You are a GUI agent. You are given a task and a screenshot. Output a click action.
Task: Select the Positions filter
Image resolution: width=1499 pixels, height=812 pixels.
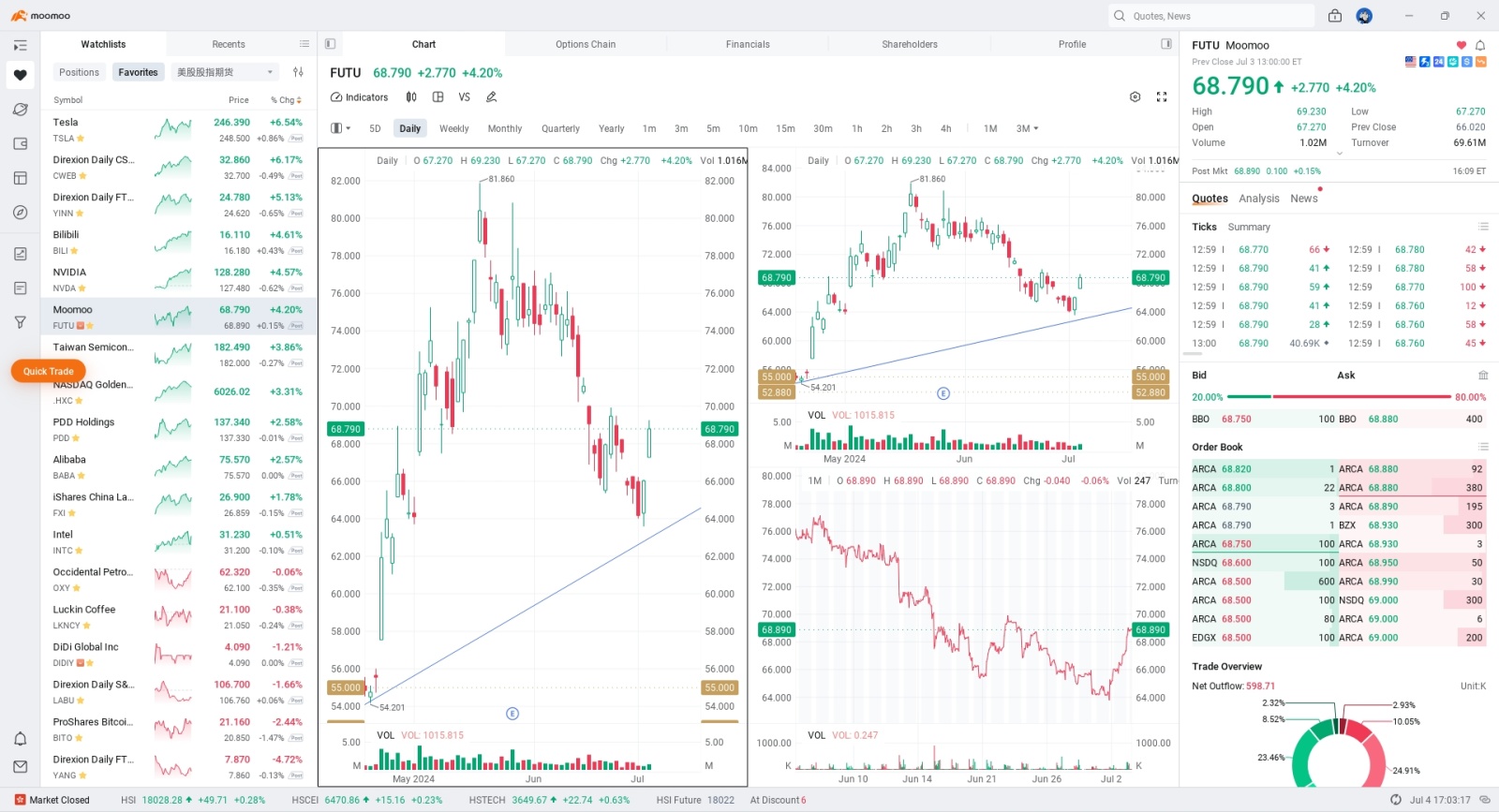tap(79, 72)
